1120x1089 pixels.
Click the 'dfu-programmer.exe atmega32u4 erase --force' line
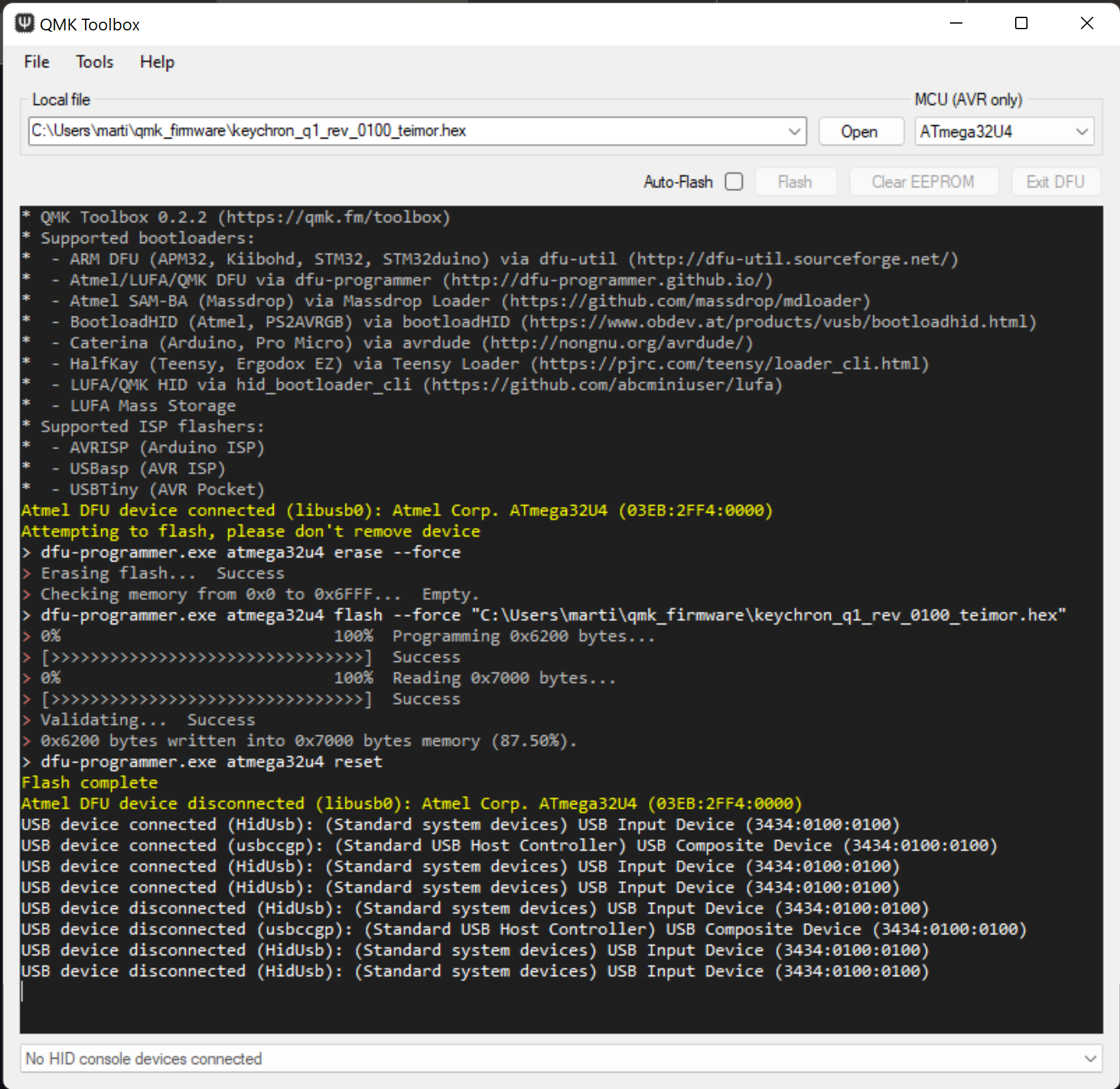[x=241, y=552]
